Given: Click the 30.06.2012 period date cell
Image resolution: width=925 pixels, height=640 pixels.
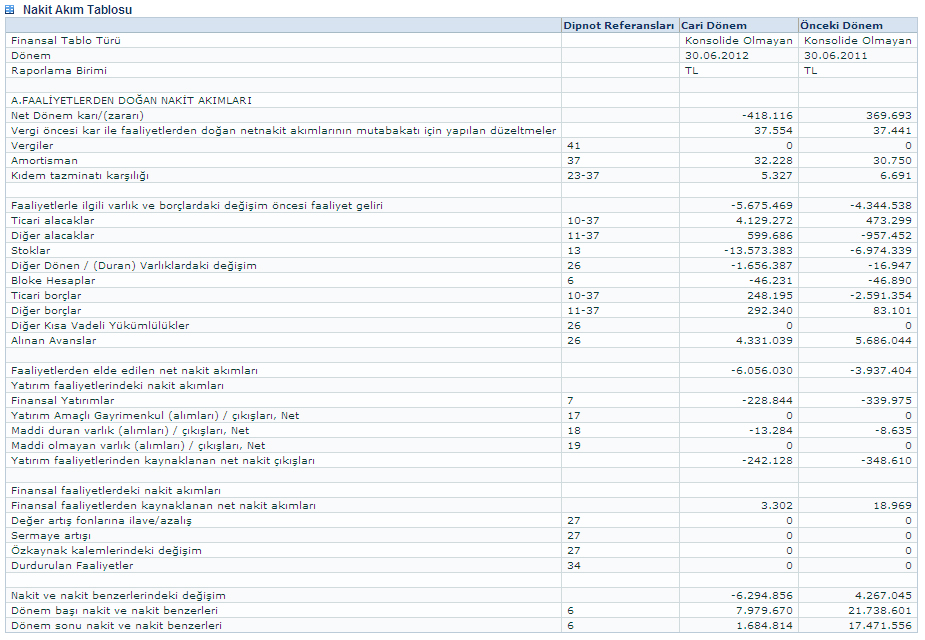Looking at the screenshot, I should point(717,55).
